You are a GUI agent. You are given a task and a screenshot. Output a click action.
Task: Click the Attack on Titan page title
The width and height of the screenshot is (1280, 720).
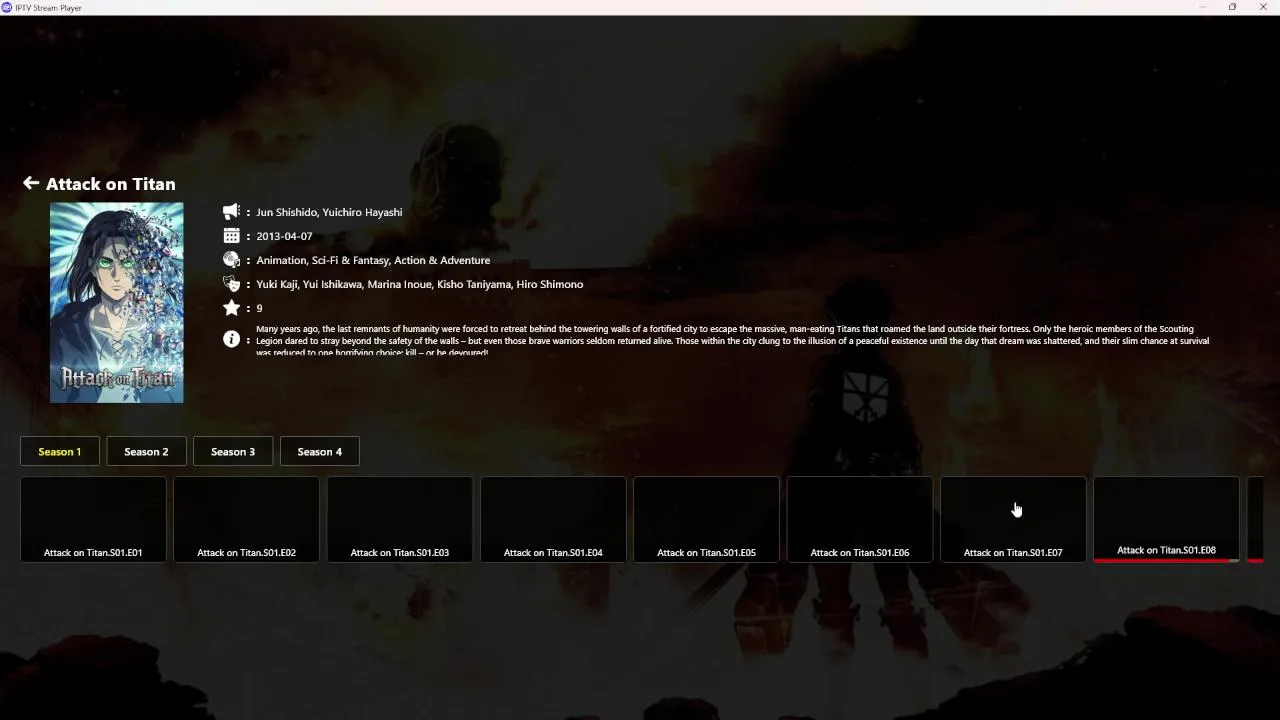click(111, 184)
